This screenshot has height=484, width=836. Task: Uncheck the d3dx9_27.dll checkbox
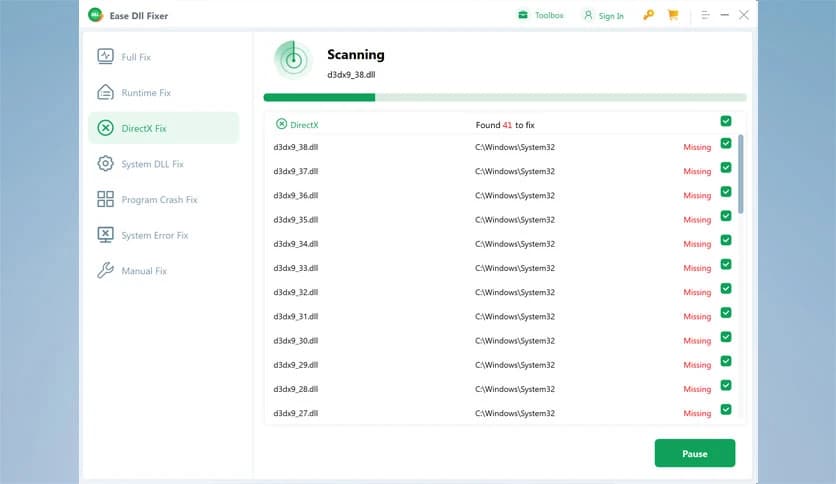tap(726, 409)
